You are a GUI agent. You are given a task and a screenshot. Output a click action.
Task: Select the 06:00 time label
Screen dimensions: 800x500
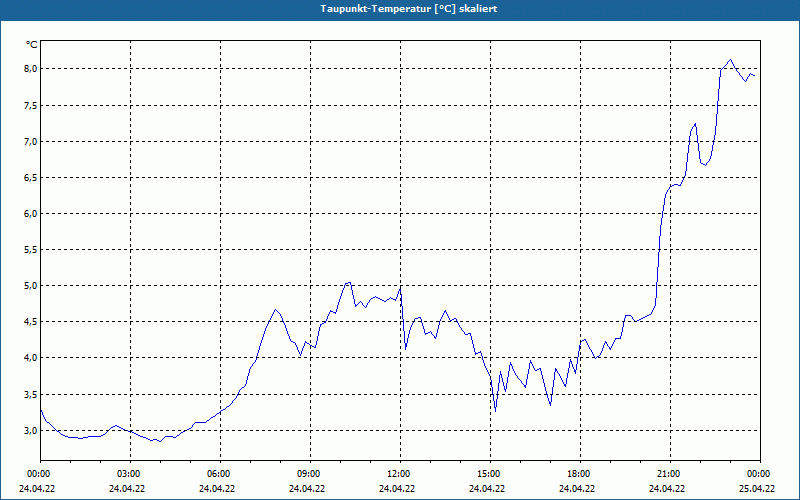(220, 474)
